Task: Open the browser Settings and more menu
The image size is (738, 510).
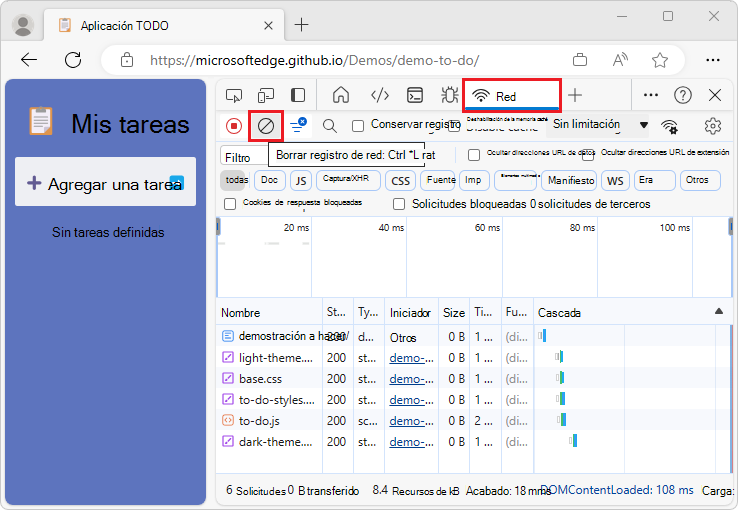Action: point(713,60)
